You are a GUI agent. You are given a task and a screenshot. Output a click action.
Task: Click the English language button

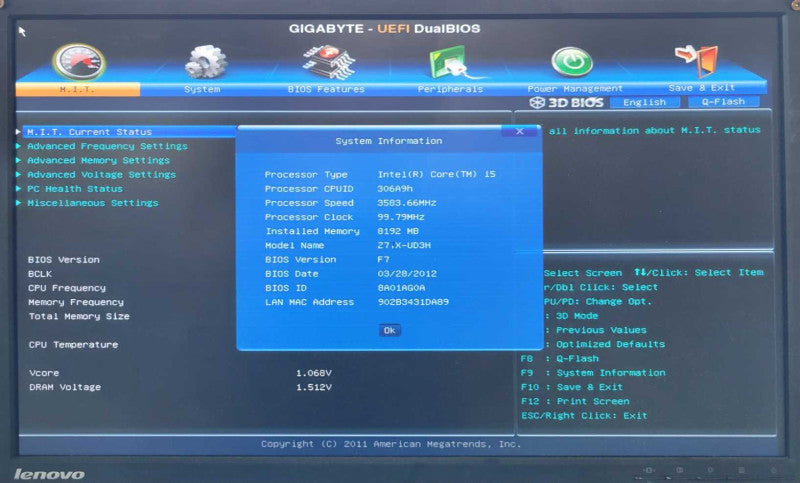tap(645, 102)
